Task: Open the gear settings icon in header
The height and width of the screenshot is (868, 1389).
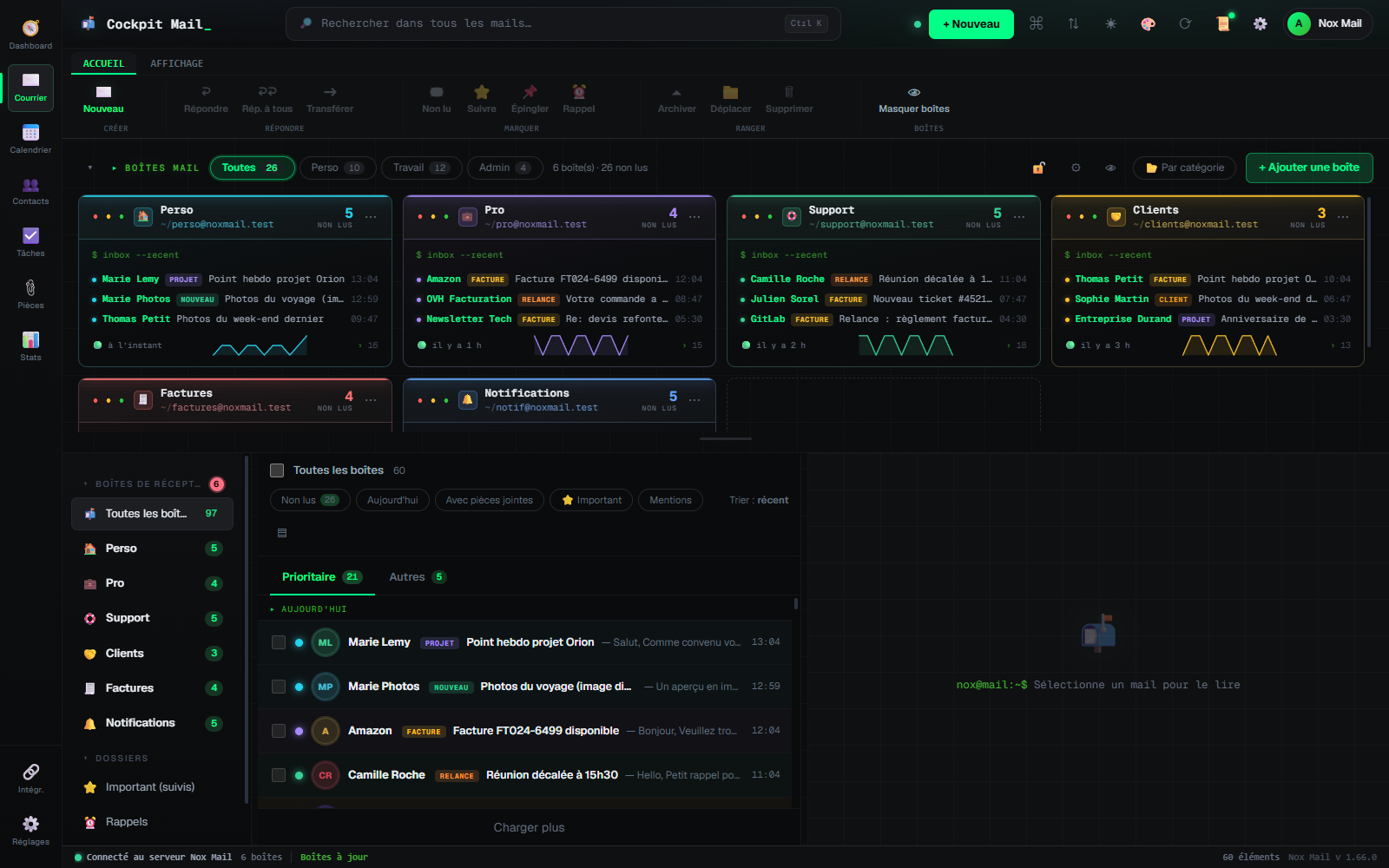Action: pos(1261,24)
